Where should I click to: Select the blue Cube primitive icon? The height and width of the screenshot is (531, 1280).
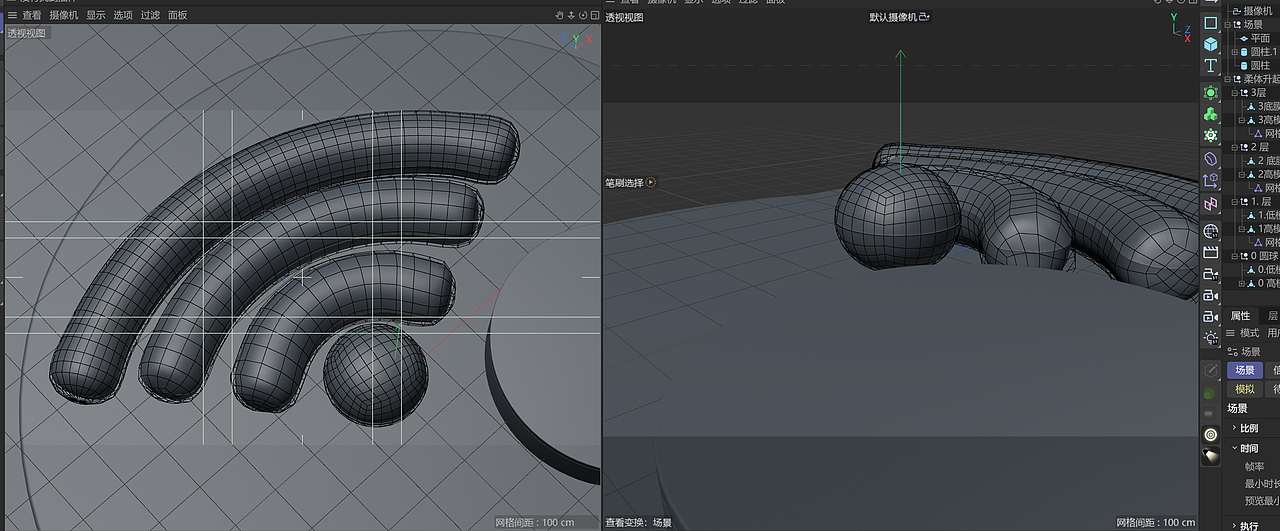tap(1211, 44)
